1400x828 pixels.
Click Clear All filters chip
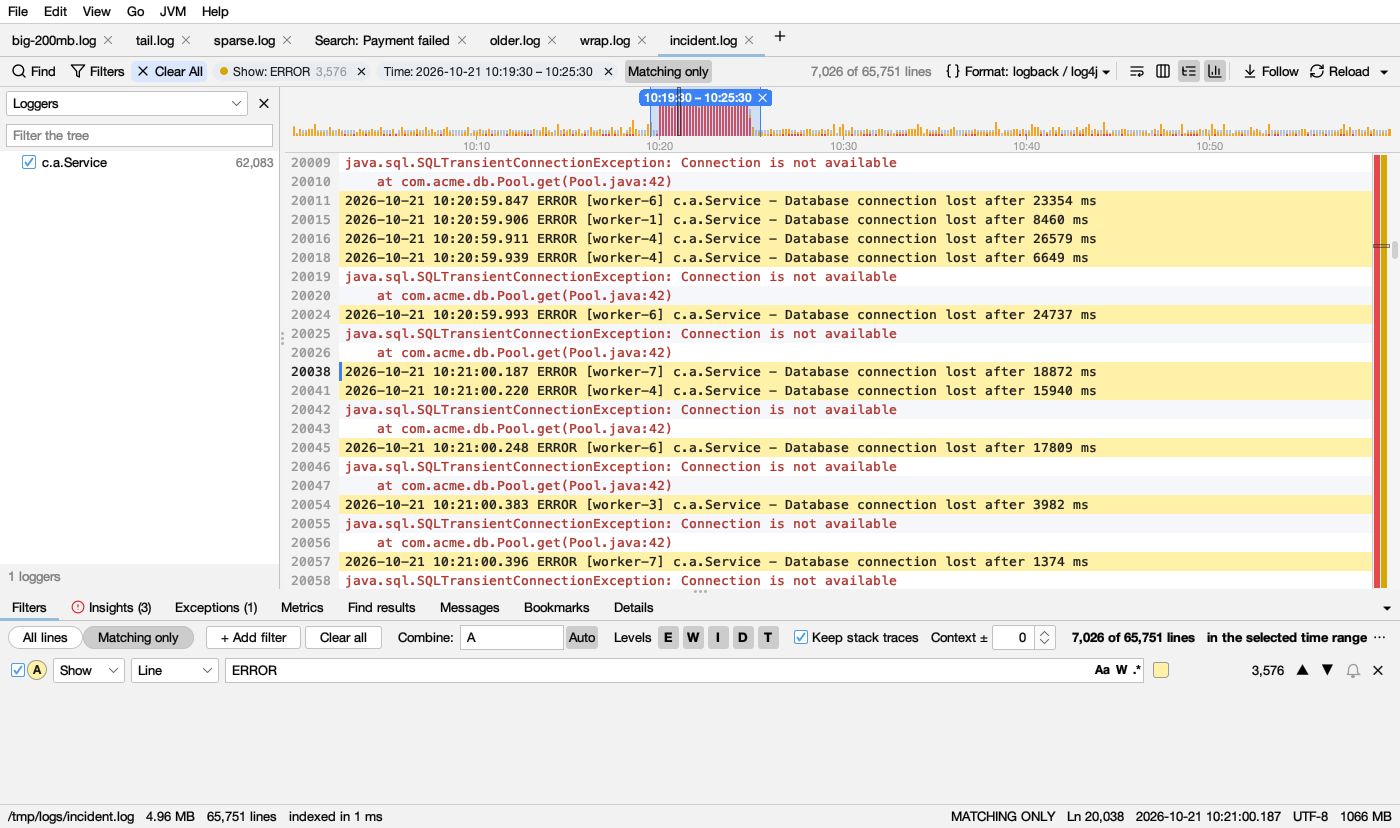coord(170,71)
